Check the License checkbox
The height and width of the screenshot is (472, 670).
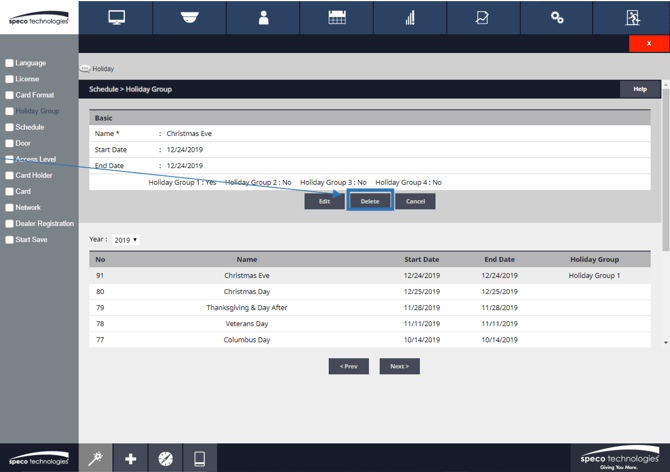click(9, 79)
